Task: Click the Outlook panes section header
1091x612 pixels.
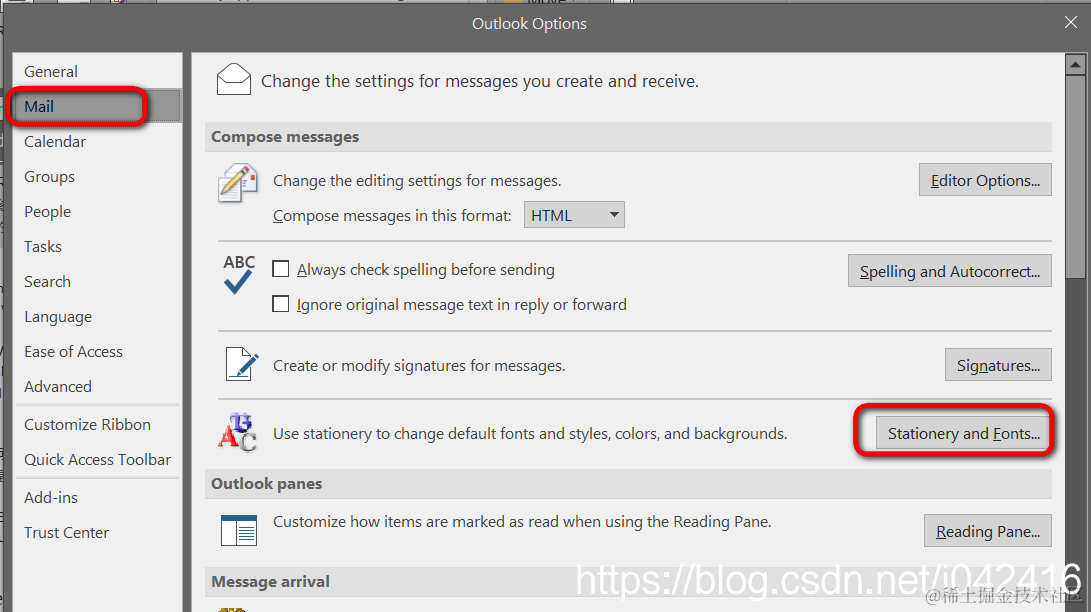Action: click(x=628, y=483)
